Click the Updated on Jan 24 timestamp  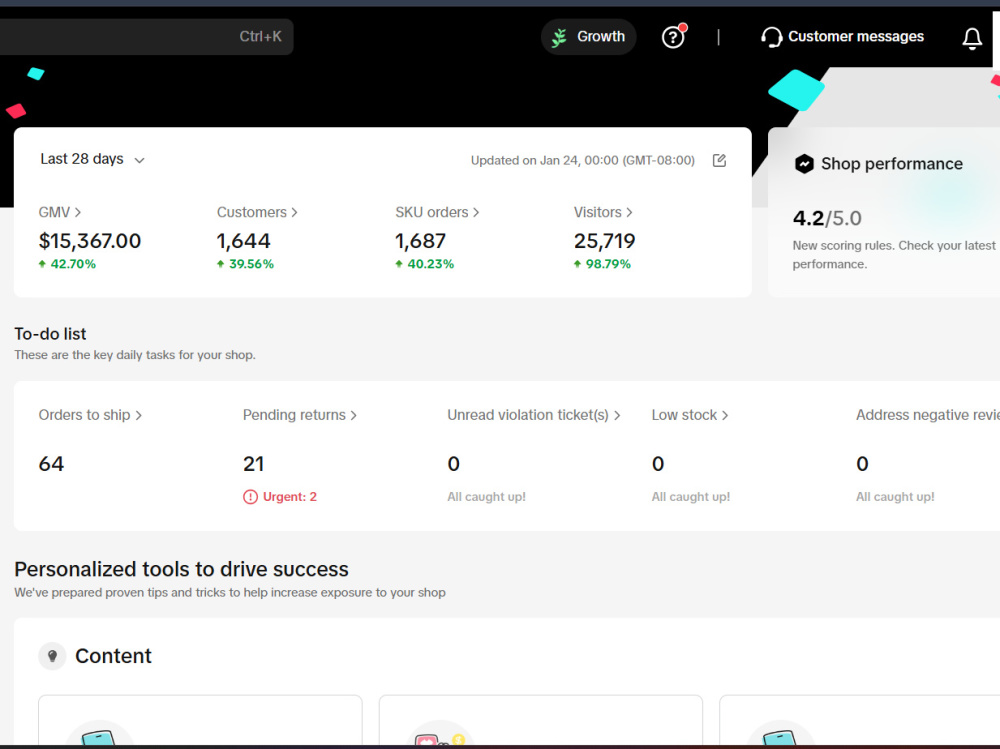pyautogui.click(x=582, y=161)
